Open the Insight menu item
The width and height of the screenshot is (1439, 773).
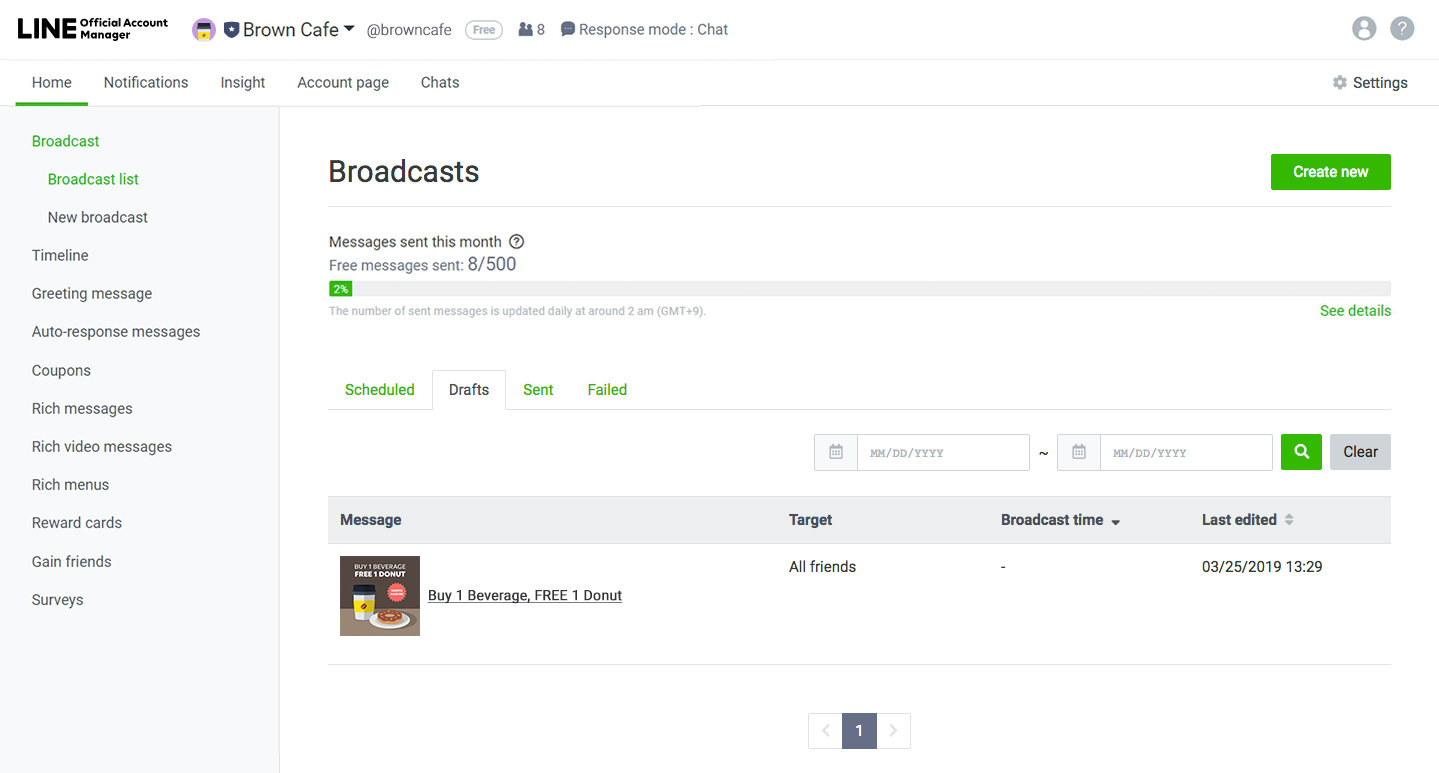click(243, 83)
